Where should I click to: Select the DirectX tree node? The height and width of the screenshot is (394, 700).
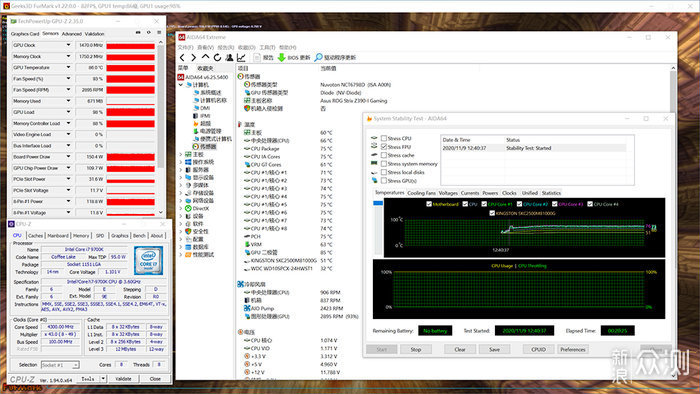pyautogui.click(x=197, y=208)
